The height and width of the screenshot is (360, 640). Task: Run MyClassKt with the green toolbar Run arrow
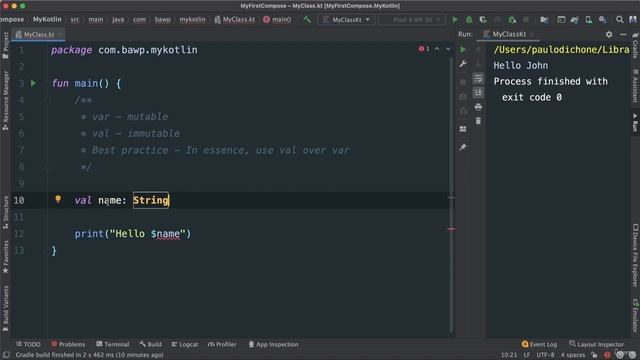[x=455, y=20]
